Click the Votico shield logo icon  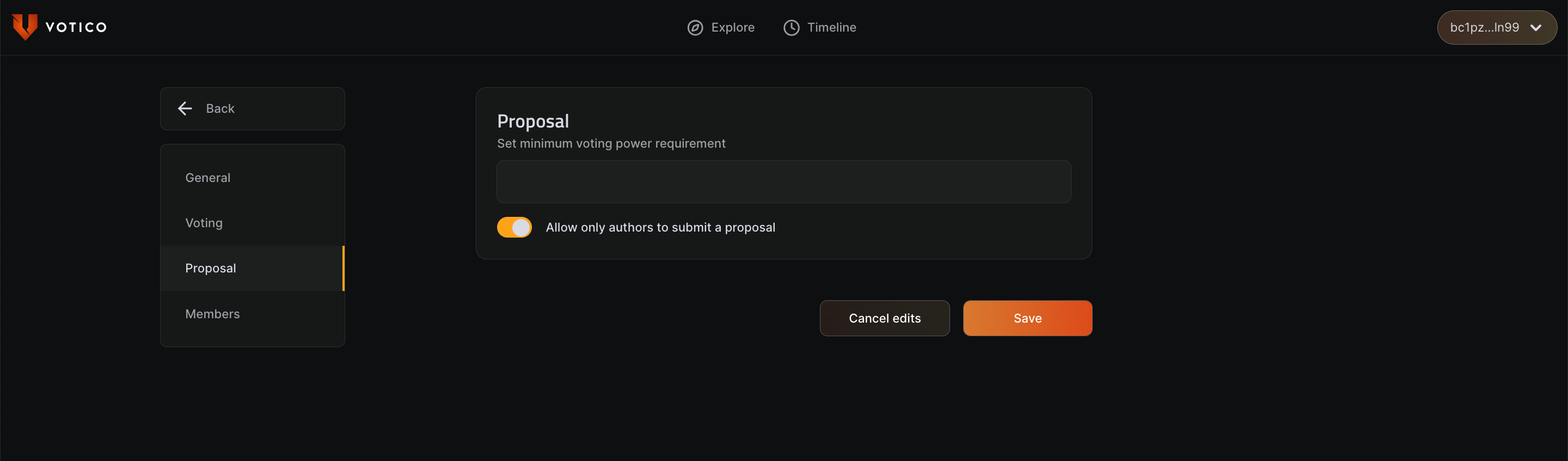click(25, 27)
